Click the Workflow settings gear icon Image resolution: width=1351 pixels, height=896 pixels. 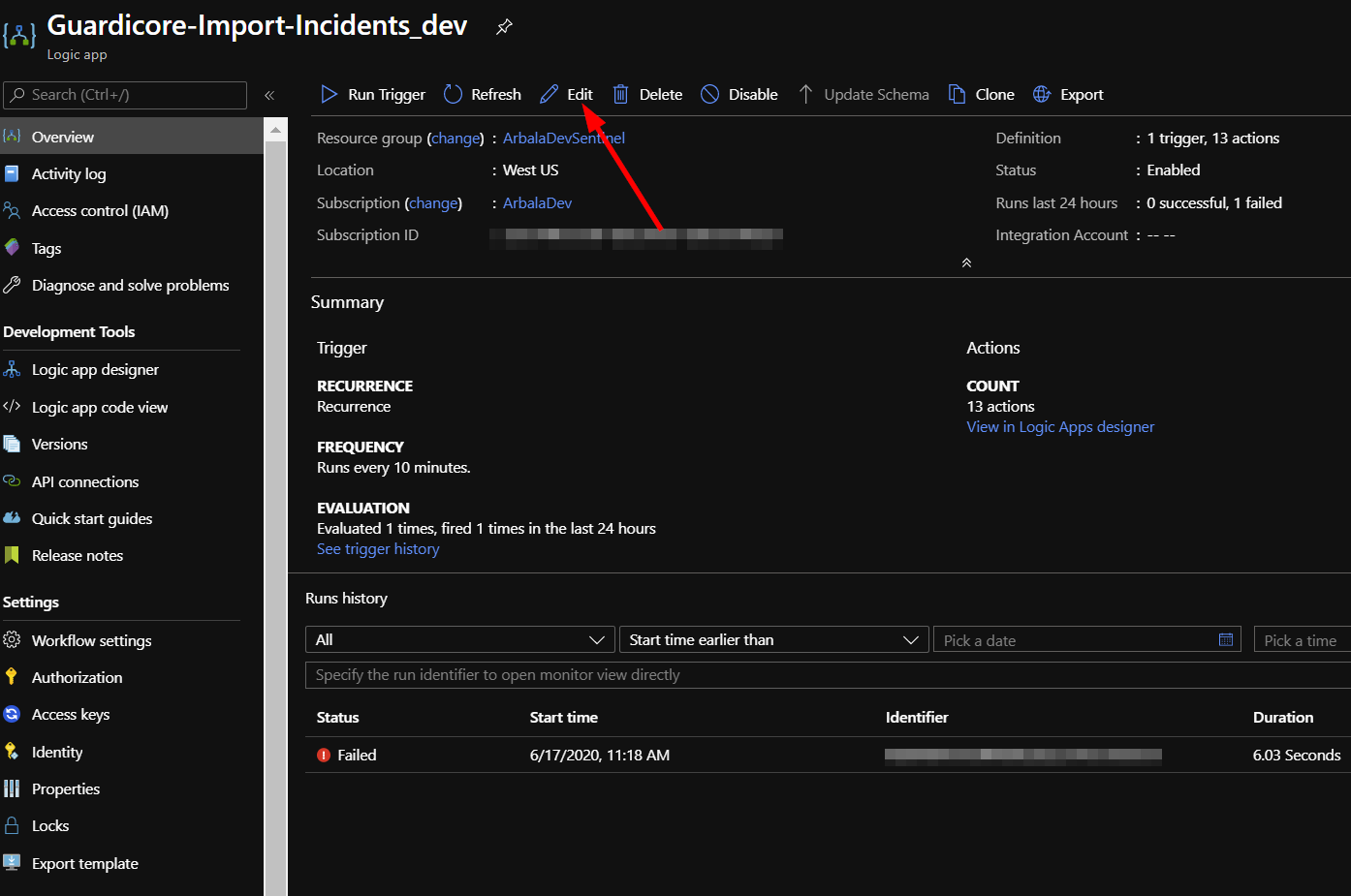click(x=12, y=640)
